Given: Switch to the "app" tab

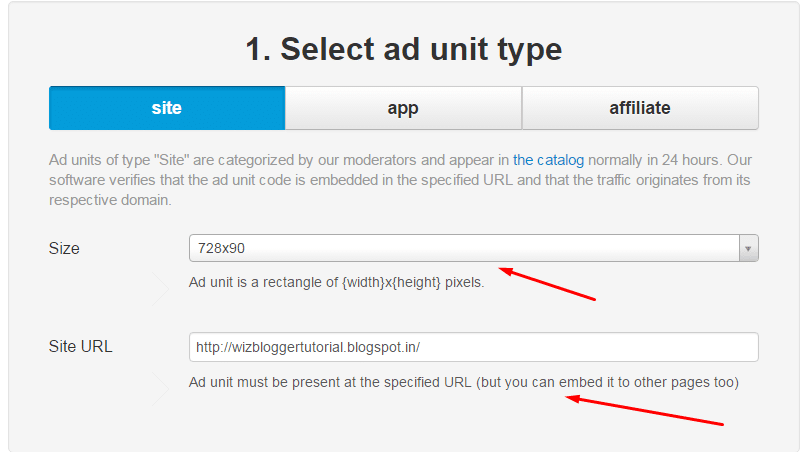Looking at the screenshot, I should coord(403,108).
